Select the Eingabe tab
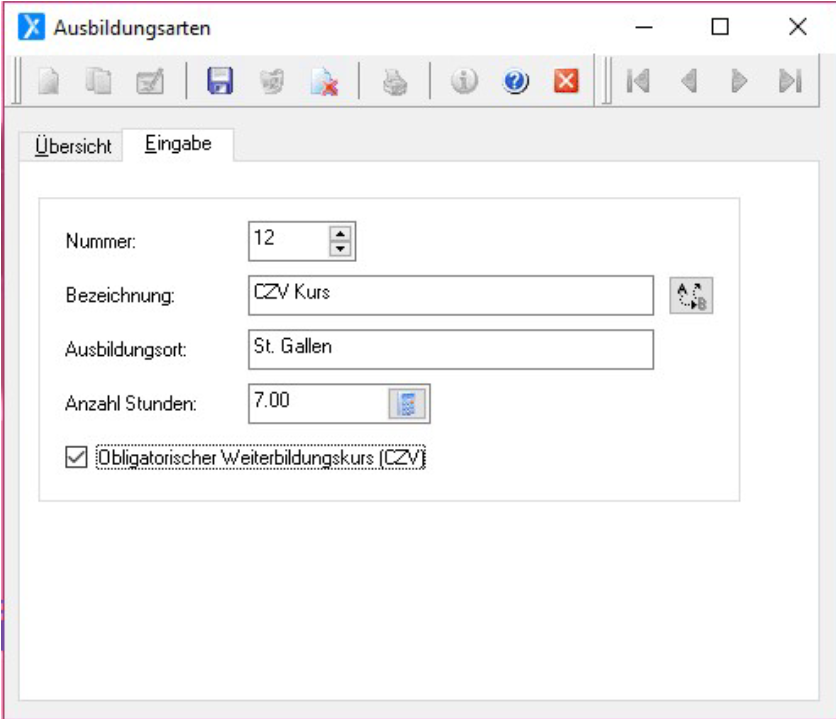836x719 pixels. 178,144
